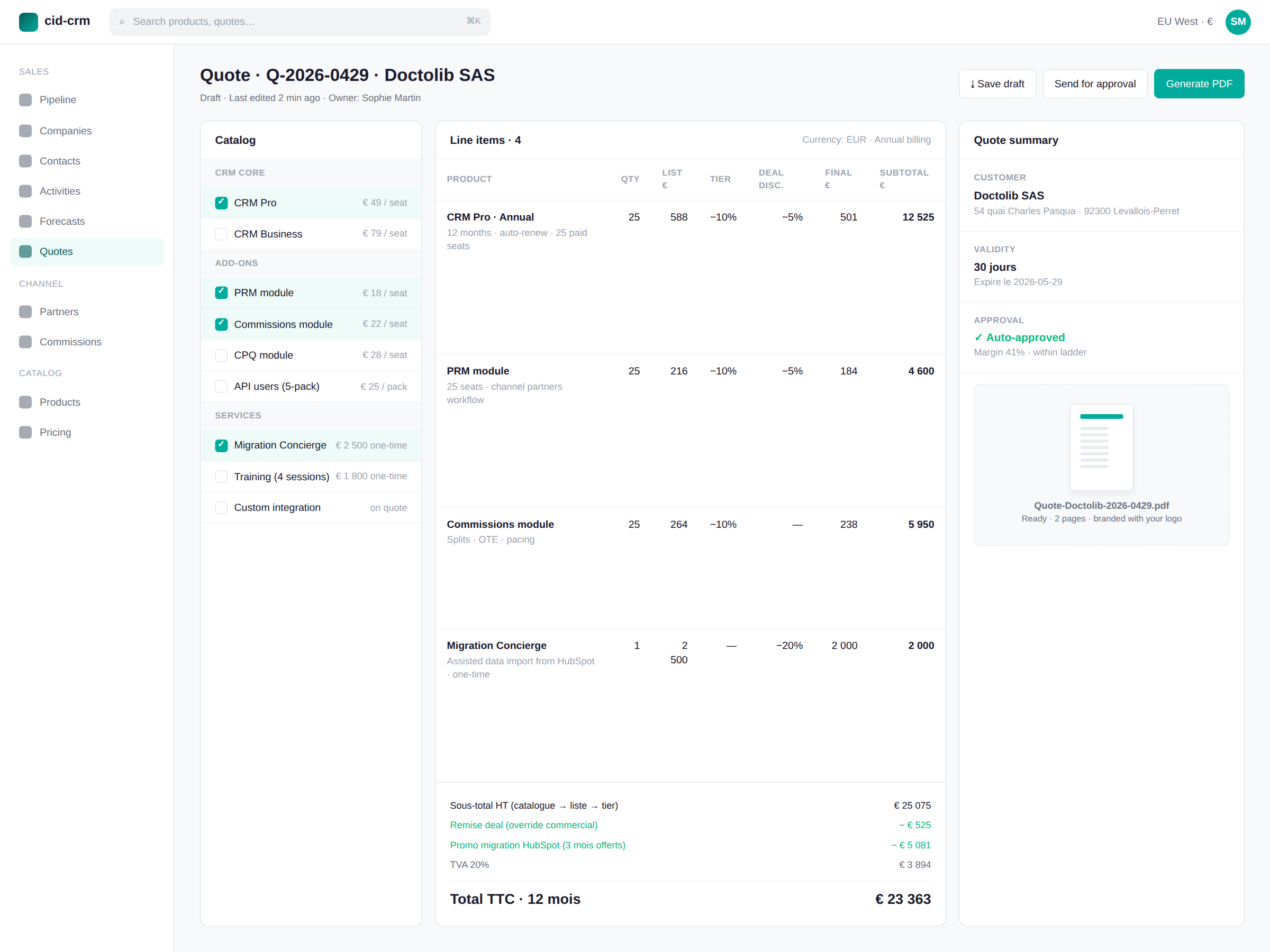Image resolution: width=1270 pixels, height=952 pixels.
Task: Click the 588 list price of CRM Pro
Action: [x=678, y=217]
